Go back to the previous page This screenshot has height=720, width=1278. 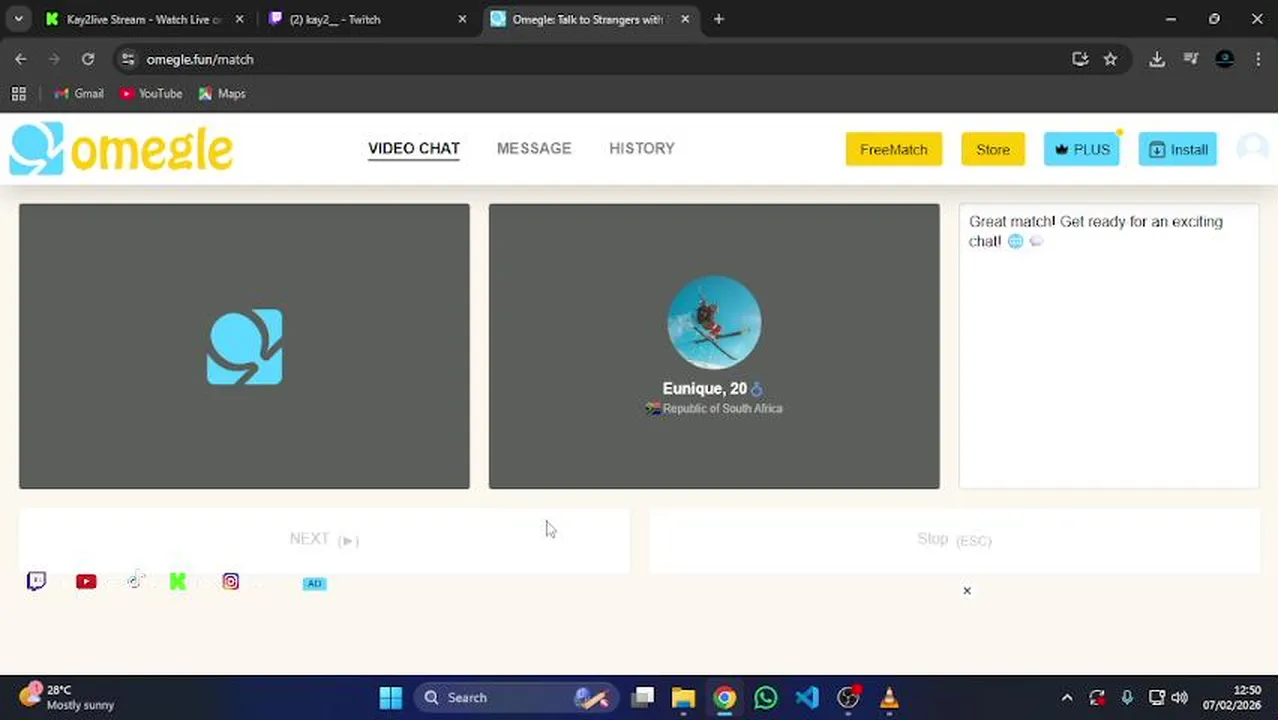pos(21,59)
